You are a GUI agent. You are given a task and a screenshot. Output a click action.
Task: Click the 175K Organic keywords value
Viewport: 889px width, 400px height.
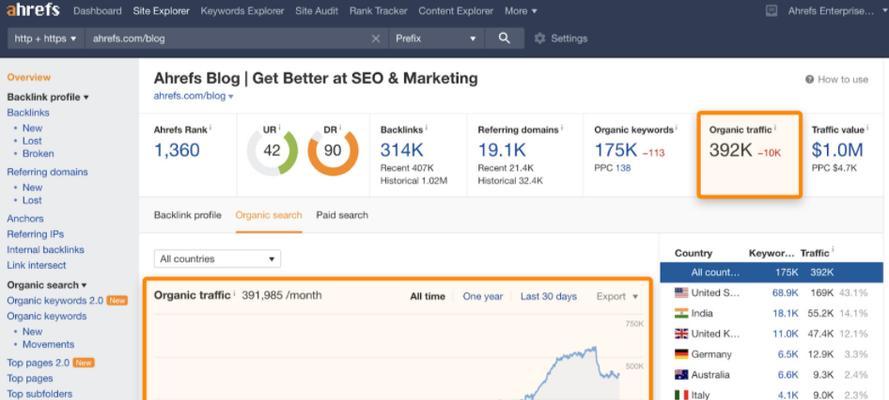coord(616,150)
